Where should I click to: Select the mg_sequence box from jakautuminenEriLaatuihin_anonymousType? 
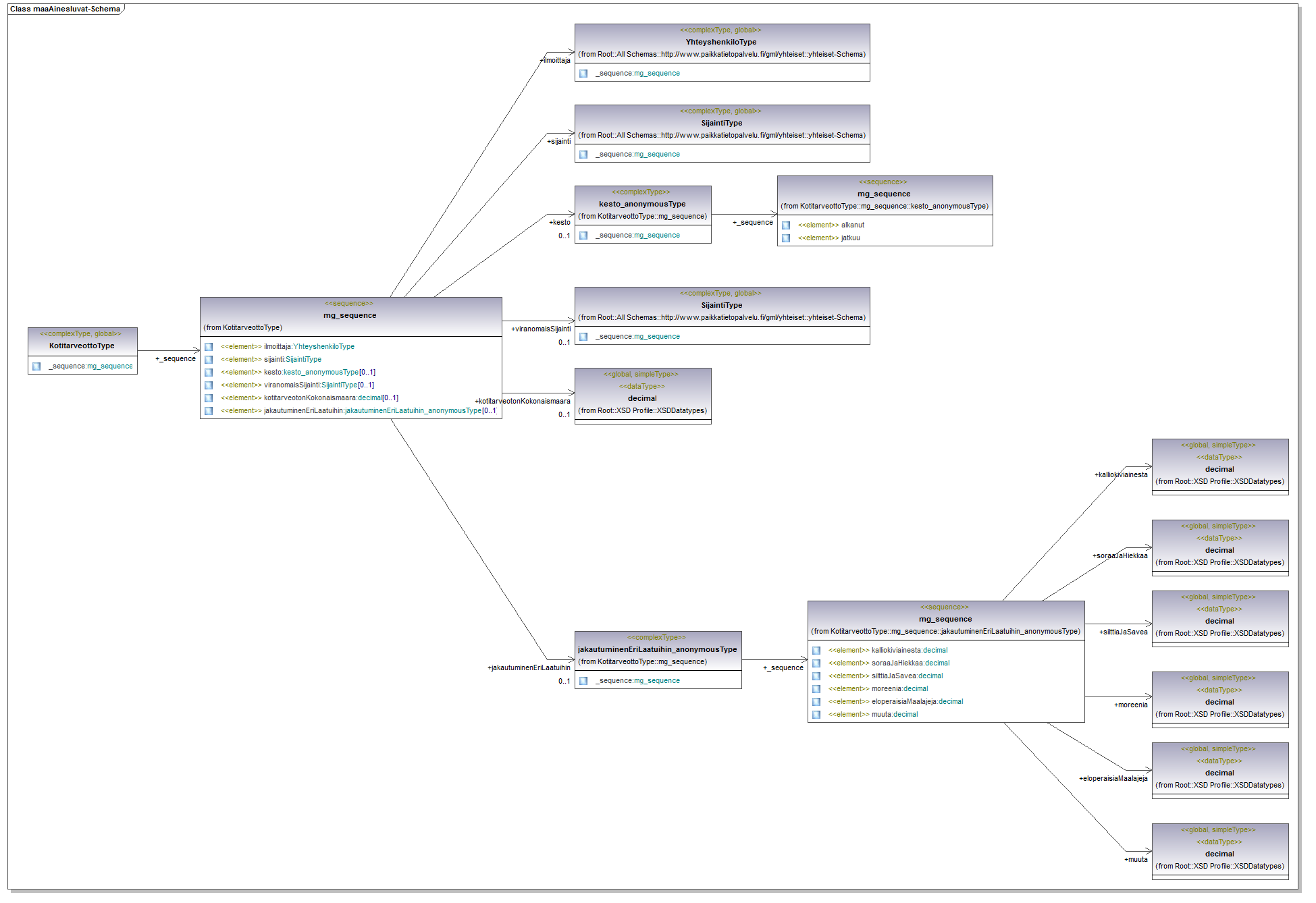(x=946, y=661)
